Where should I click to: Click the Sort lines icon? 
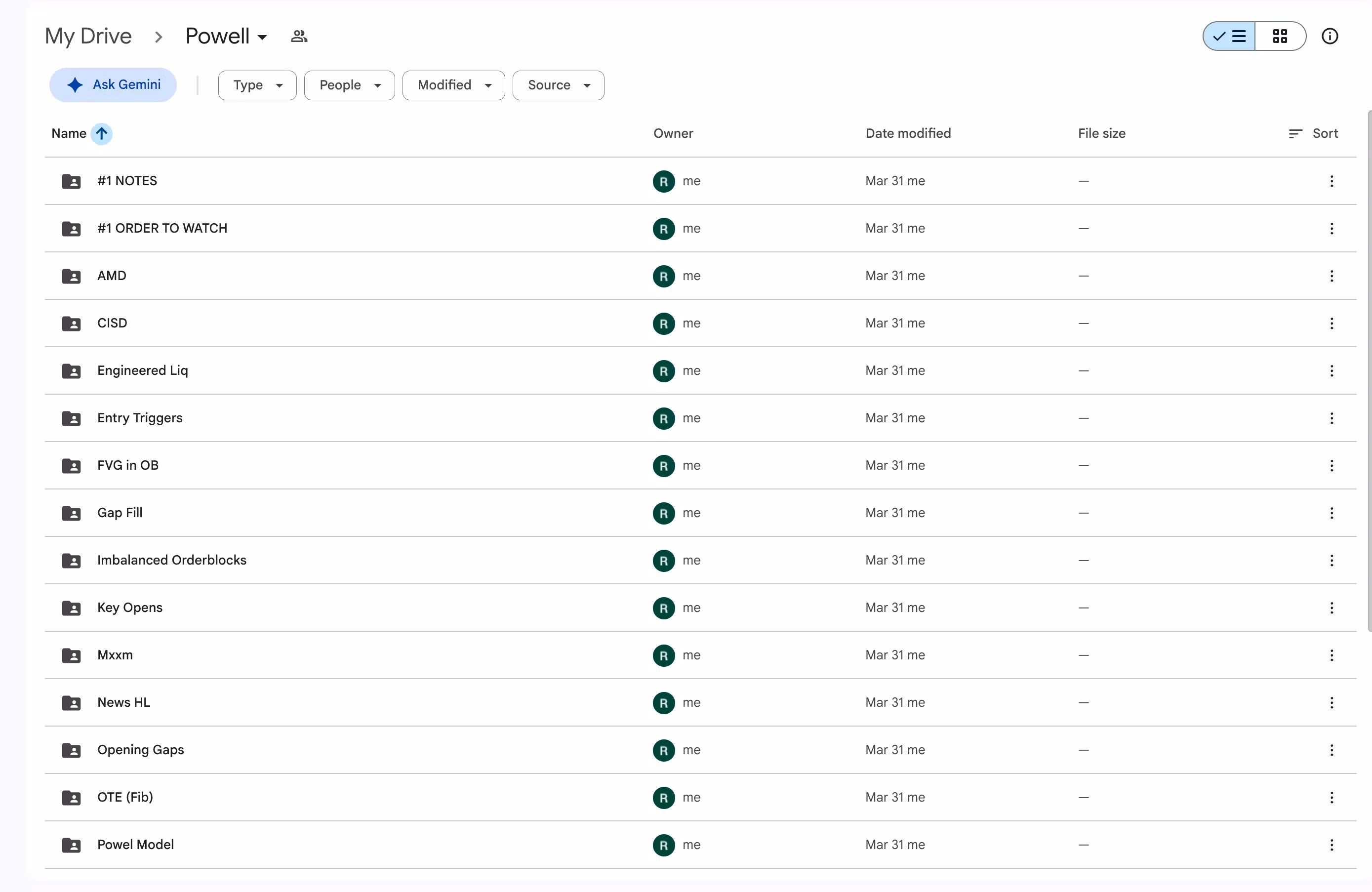click(1295, 134)
